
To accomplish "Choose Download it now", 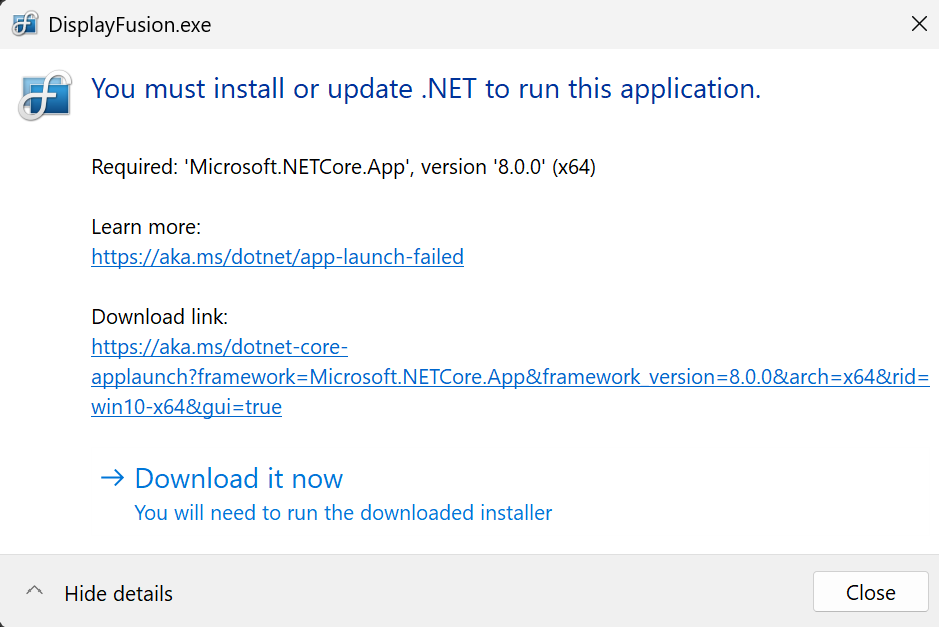I will pos(238,479).
